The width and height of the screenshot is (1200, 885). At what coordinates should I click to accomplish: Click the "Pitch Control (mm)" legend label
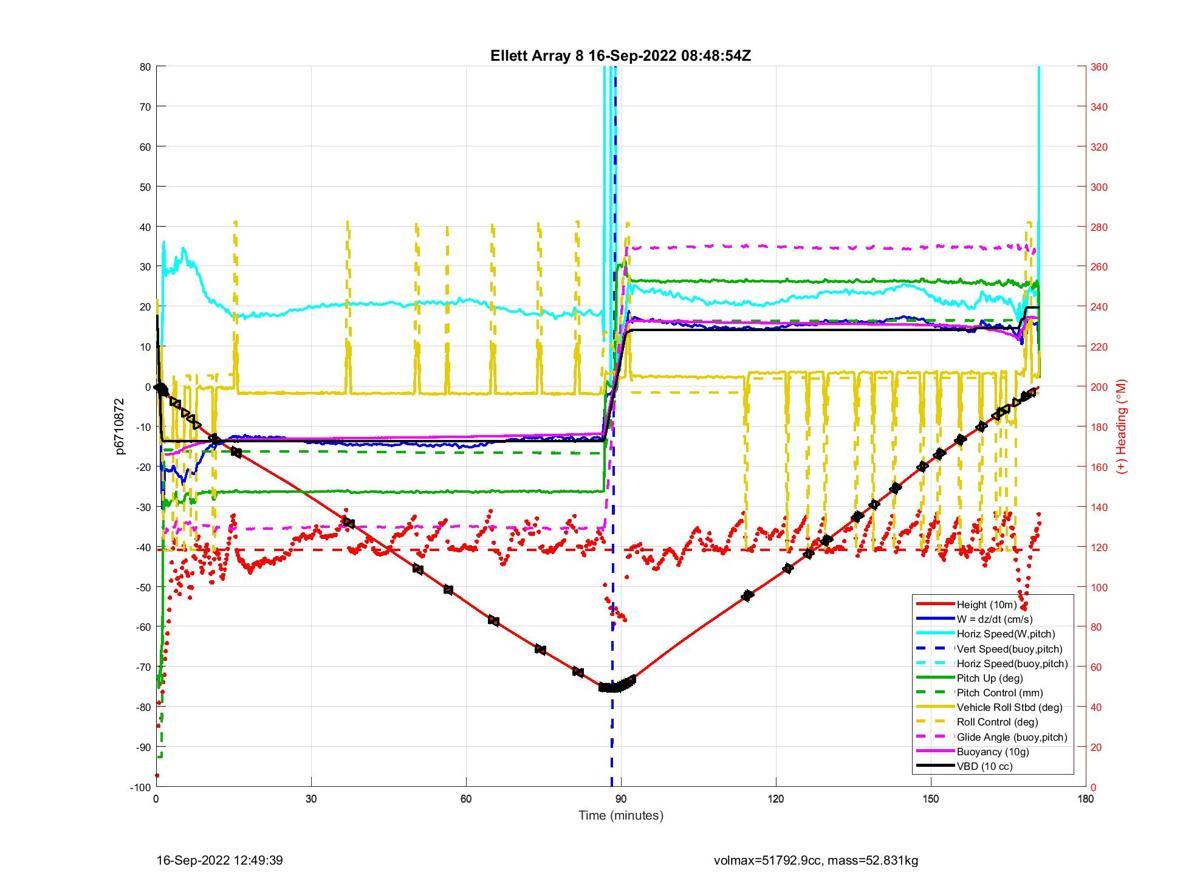(x=1001, y=692)
